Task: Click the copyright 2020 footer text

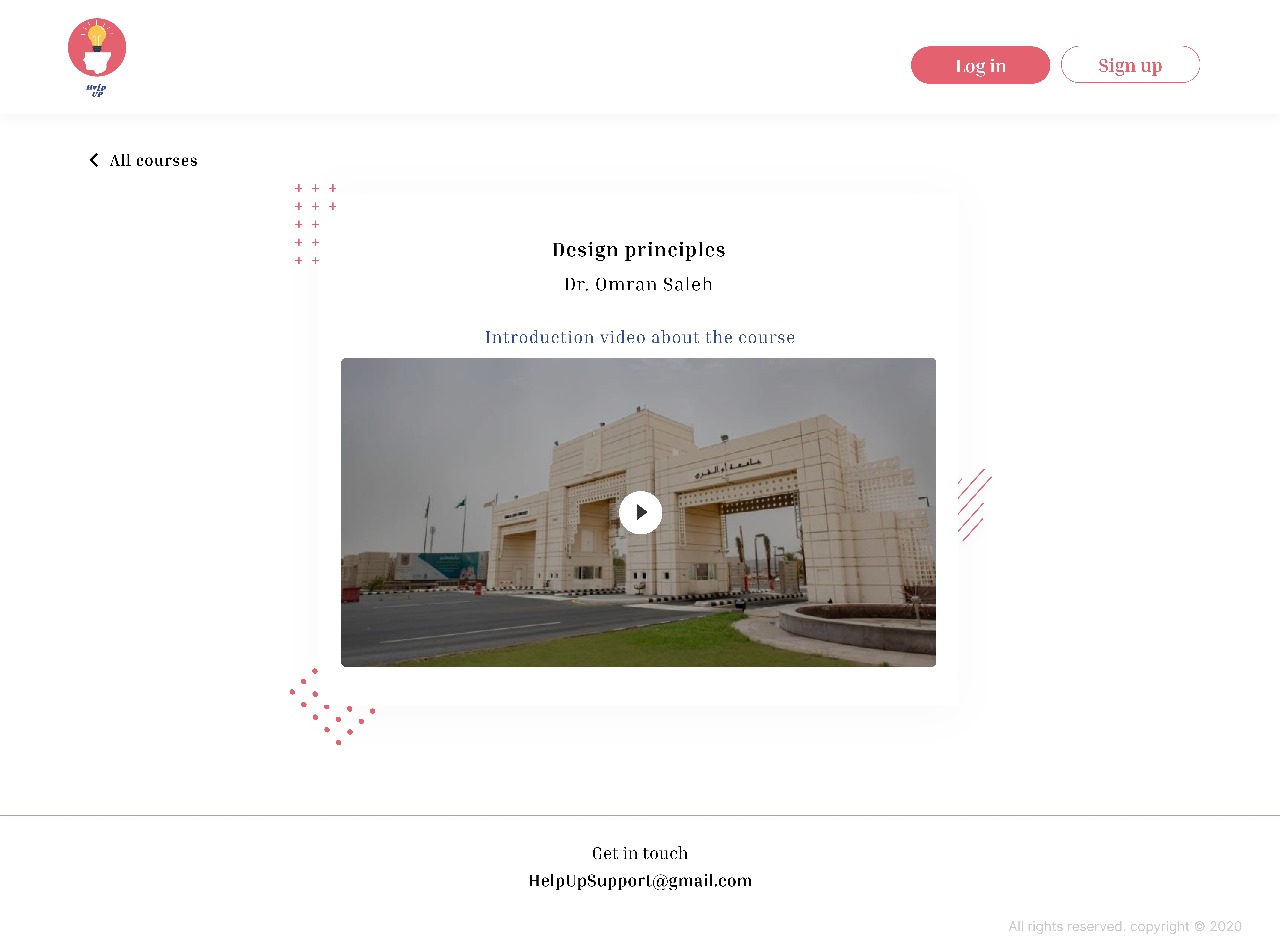Action: click(x=1124, y=927)
